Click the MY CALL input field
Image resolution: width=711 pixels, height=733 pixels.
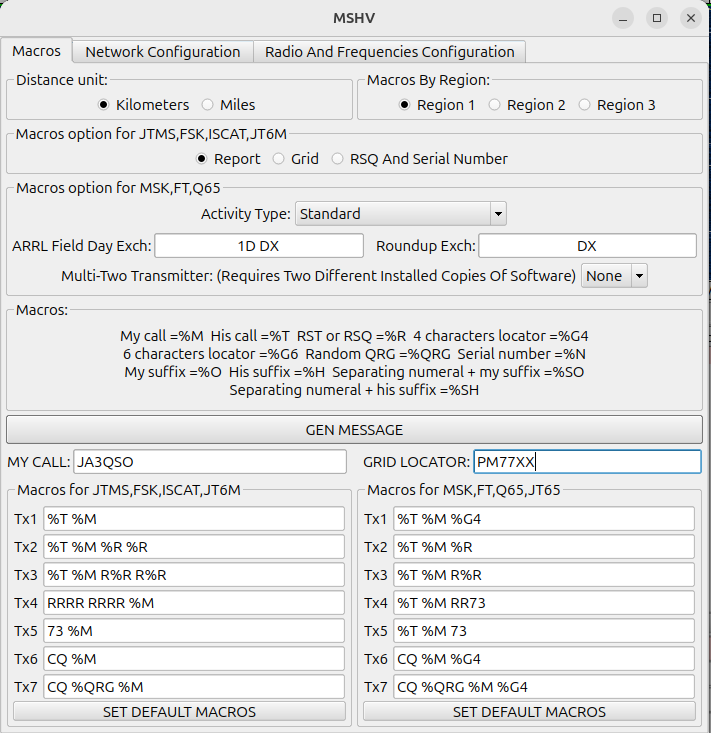click(x=210, y=462)
